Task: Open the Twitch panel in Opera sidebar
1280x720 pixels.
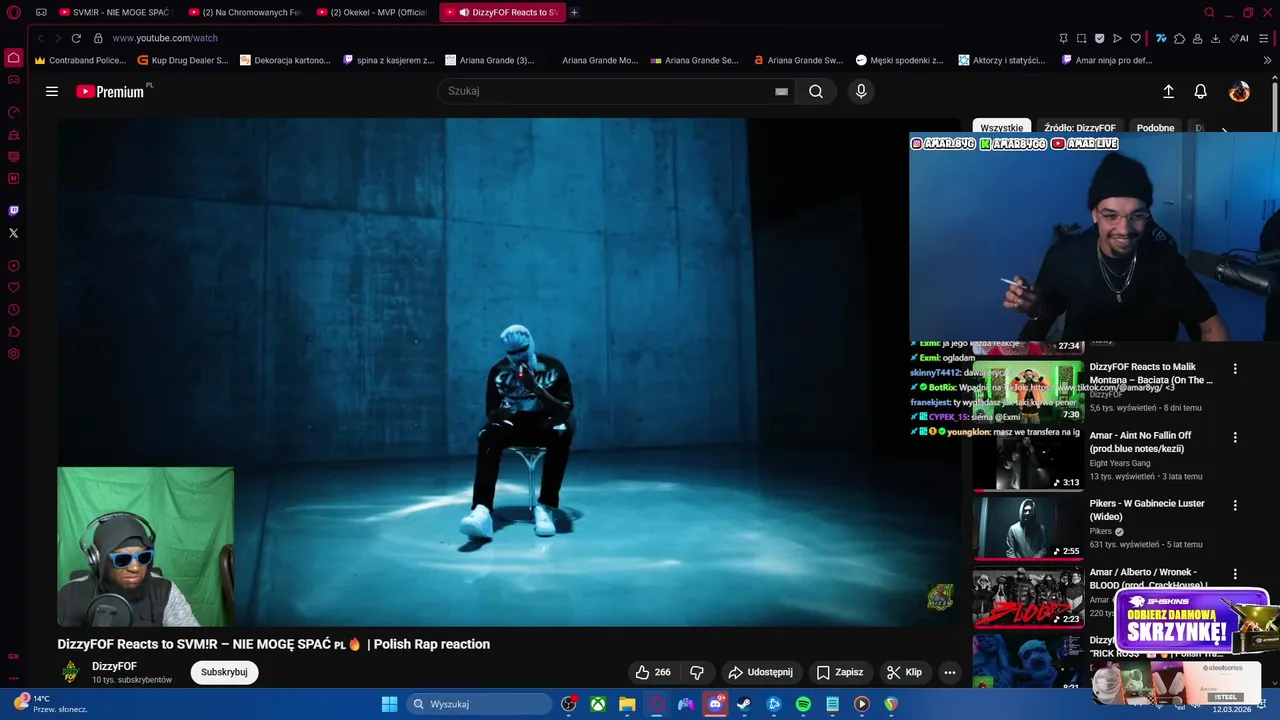Action: click(x=13, y=211)
